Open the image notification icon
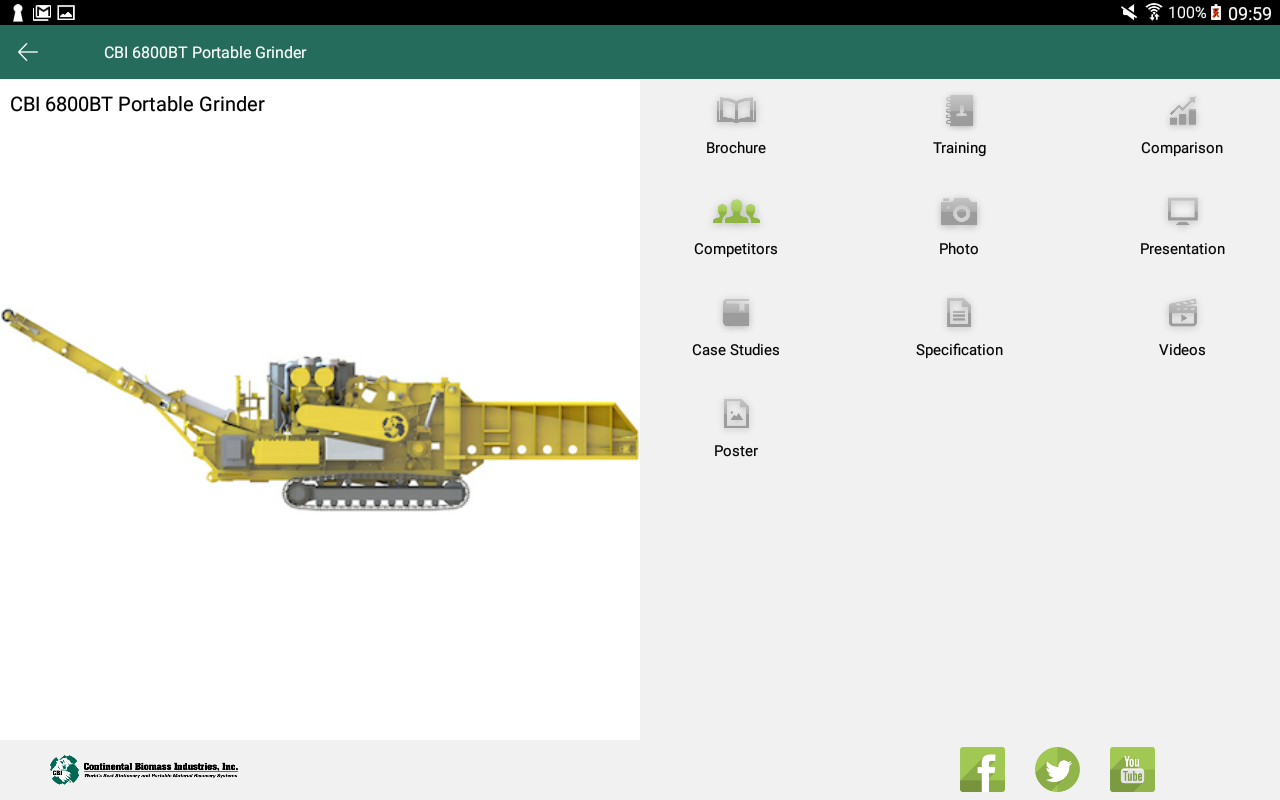Image resolution: width=1280 pixels, height=800 pixels. 66,12
